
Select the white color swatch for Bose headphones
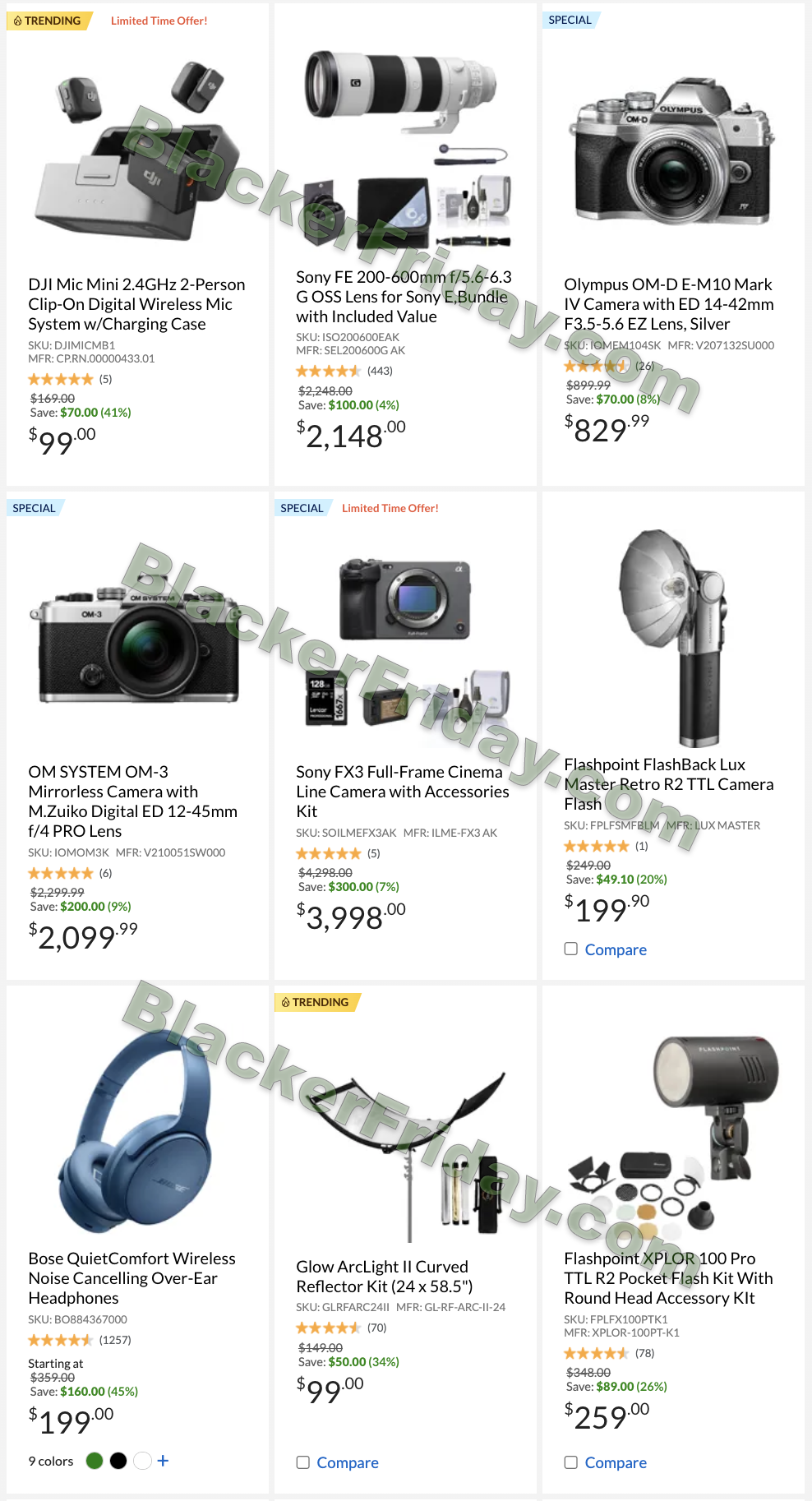(x=142, y=1461)
